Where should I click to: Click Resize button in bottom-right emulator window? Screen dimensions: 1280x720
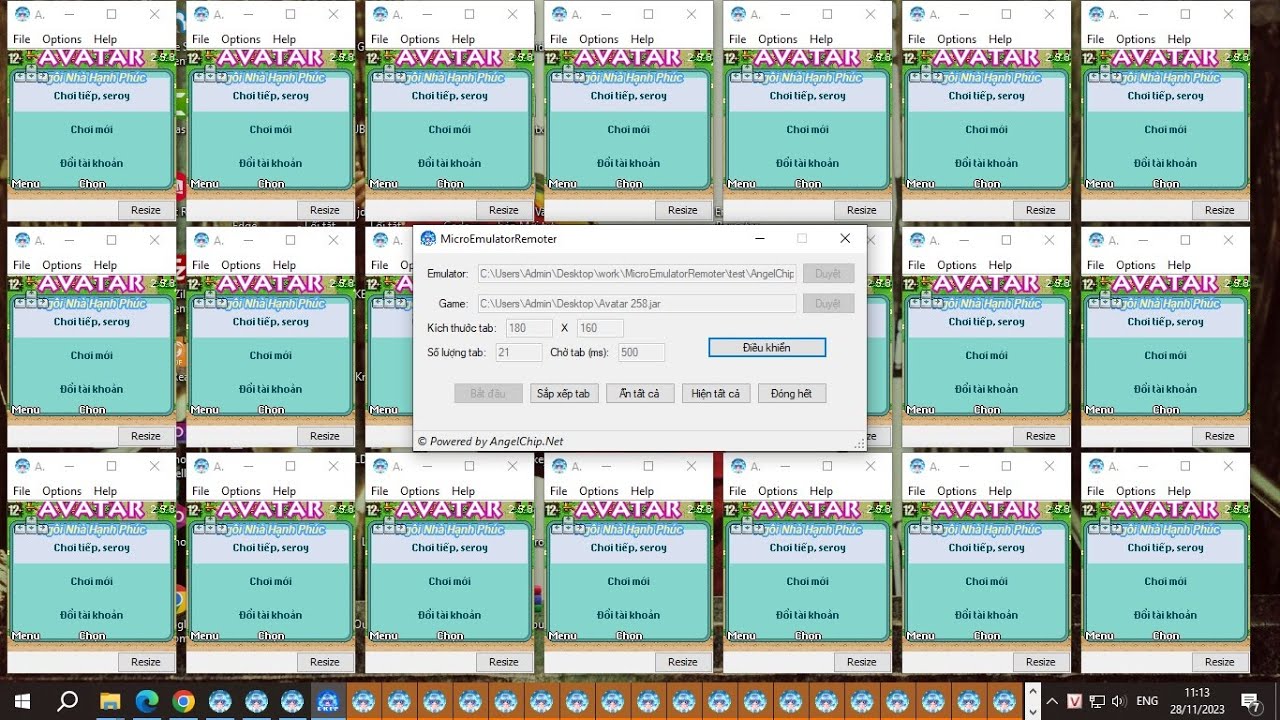1220,662
